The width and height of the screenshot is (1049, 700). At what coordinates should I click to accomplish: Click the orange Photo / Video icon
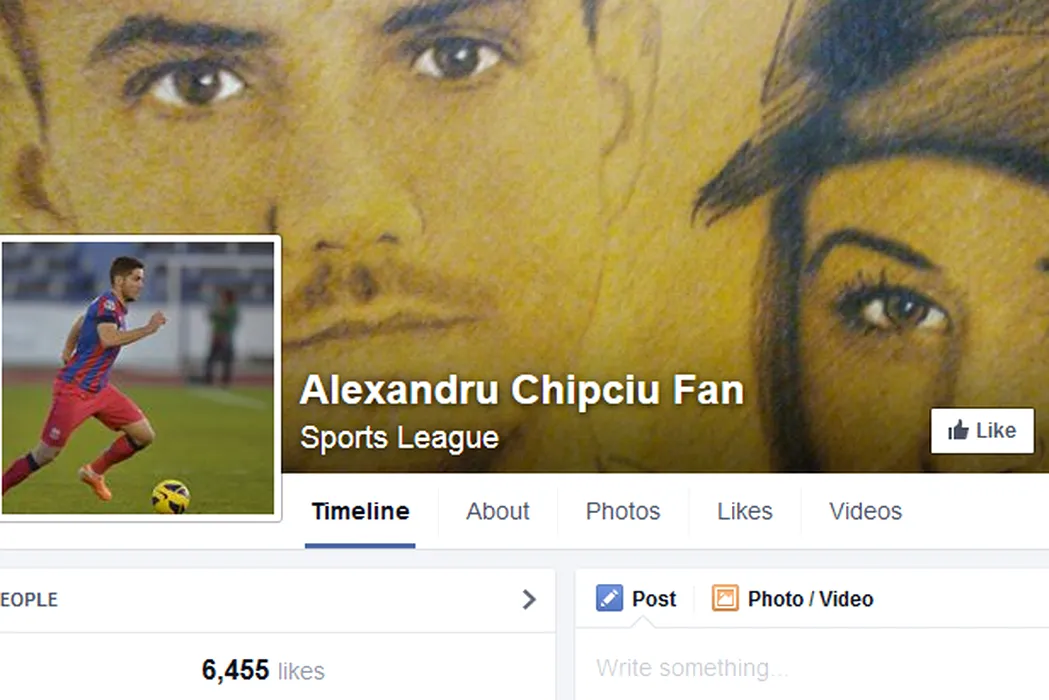pyautogui.click(x=725, y=598)
